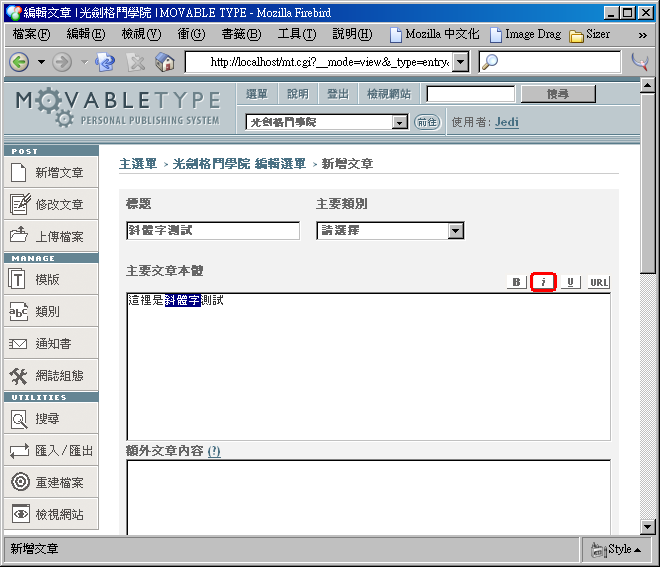The height and width of the screenshot is (567, 660).
Task: Open 搜尋 in the Utilities section
Action: click(x=51, y=418)
